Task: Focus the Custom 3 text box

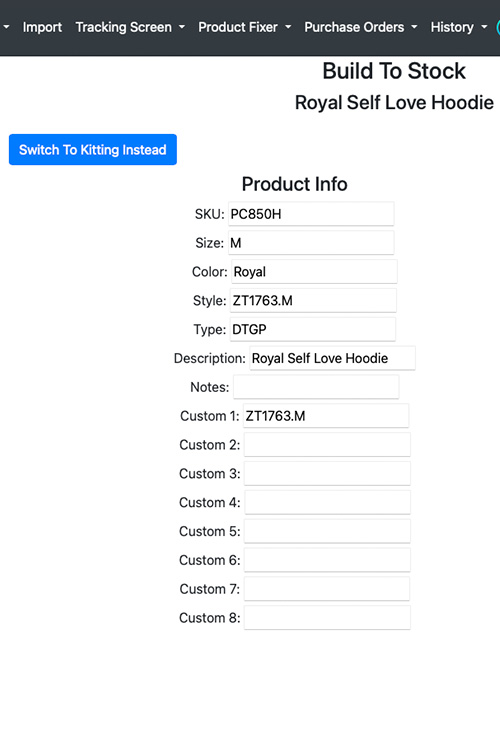Action: coord(327,473)
